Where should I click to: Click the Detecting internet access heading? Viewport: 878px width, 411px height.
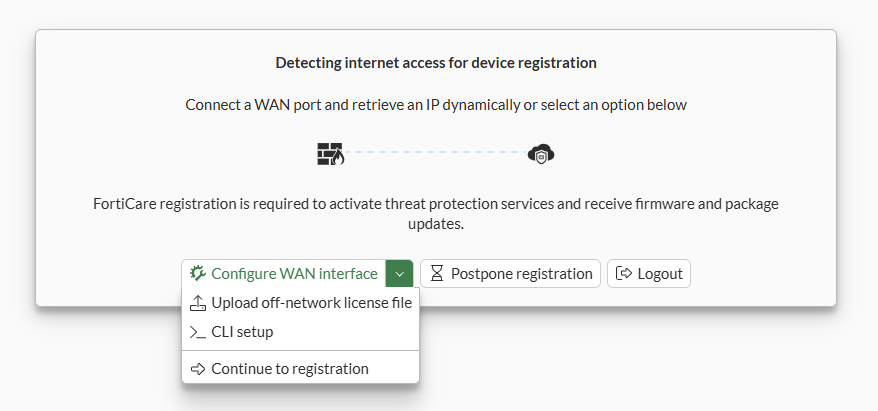point(436,63)
